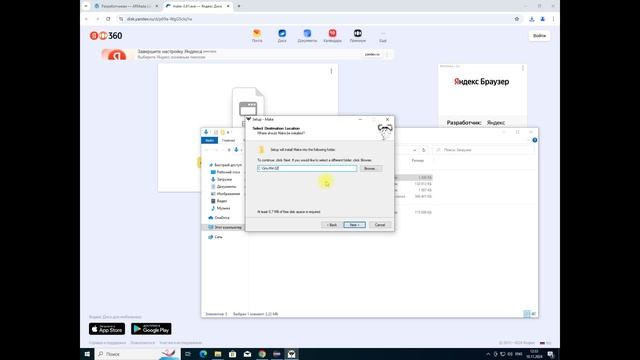This screenshot has width=640, height=360.
Task: Switch to the first Chrome tab
Action: coord(126,6)
